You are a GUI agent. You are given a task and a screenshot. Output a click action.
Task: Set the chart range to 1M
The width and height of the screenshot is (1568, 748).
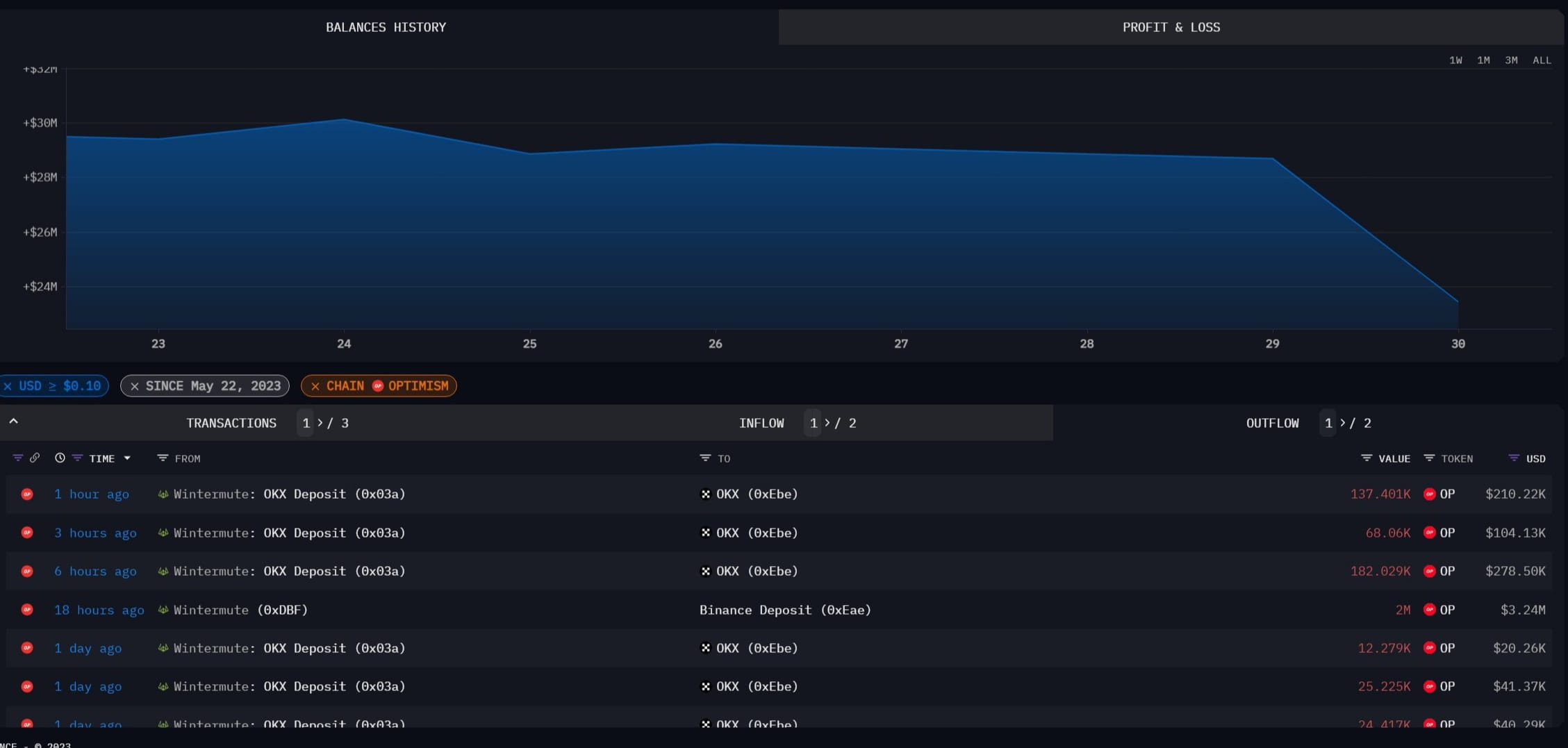1483,60
